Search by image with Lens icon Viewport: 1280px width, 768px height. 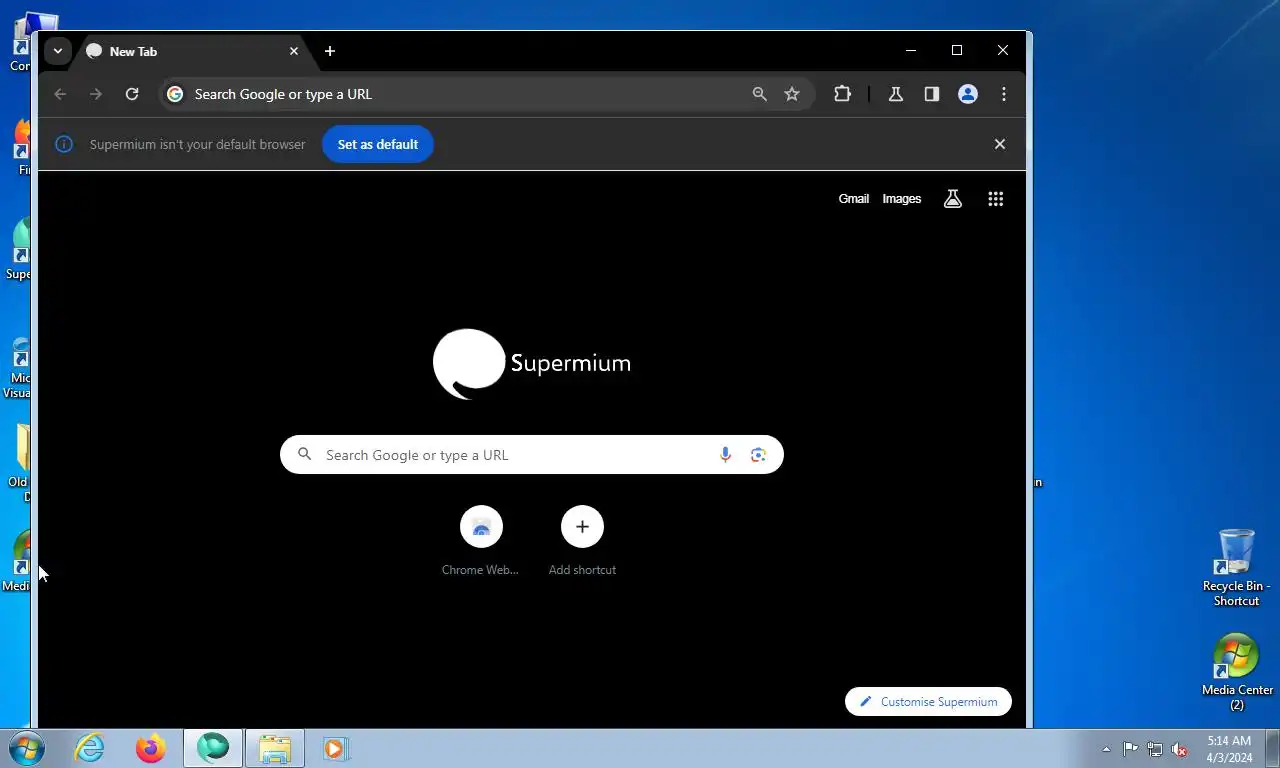759,455
